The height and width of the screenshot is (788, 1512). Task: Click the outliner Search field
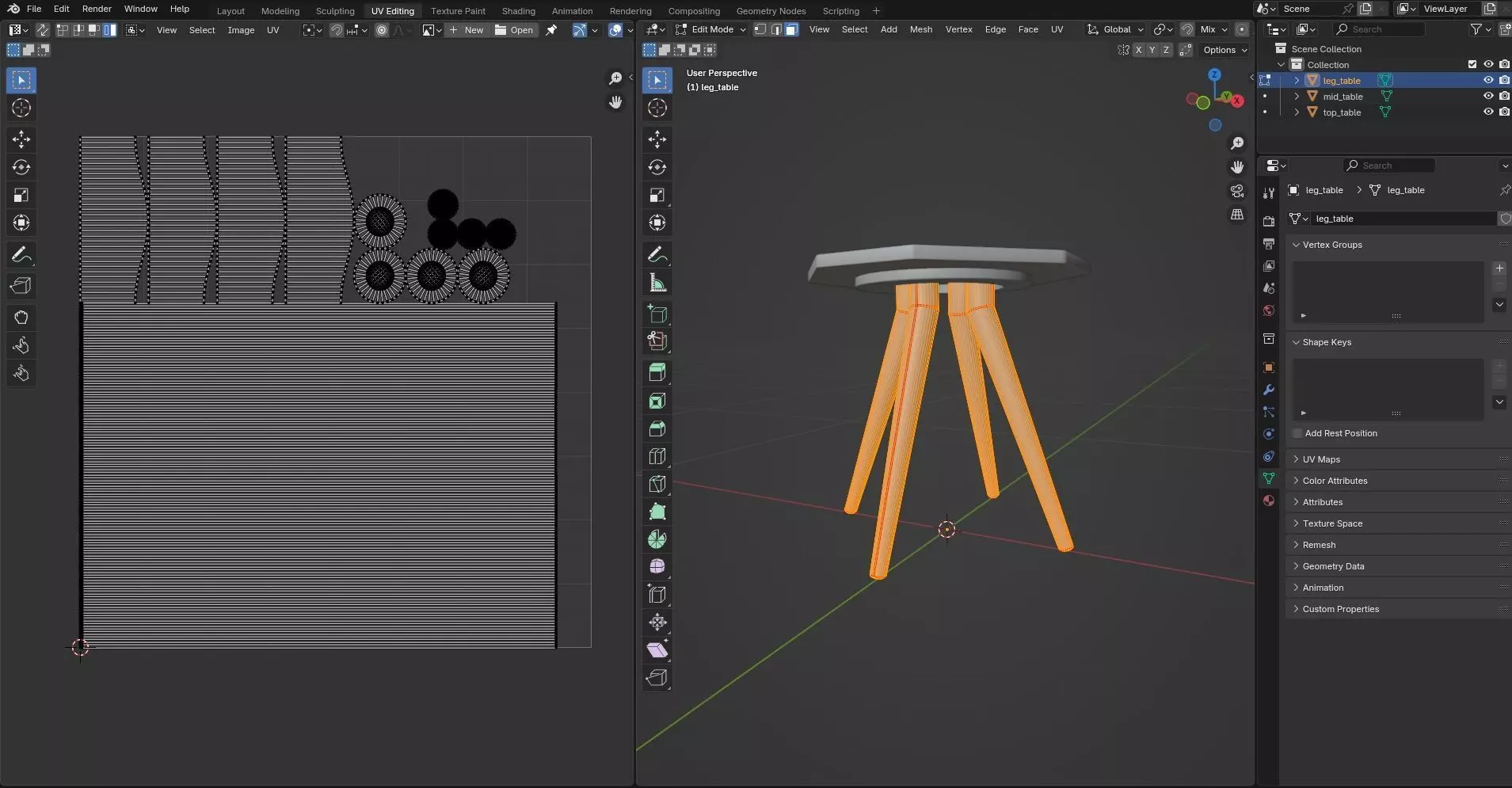(x=1379, y=29)
